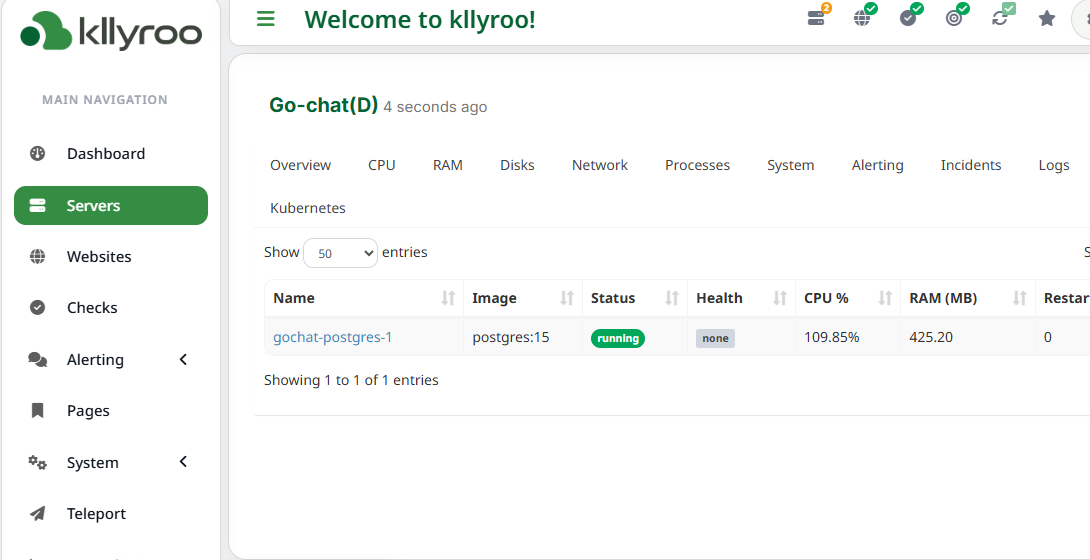1090x560 pixels.
Task: Click the Go-chat(D) server title
Action: (323, 106)
